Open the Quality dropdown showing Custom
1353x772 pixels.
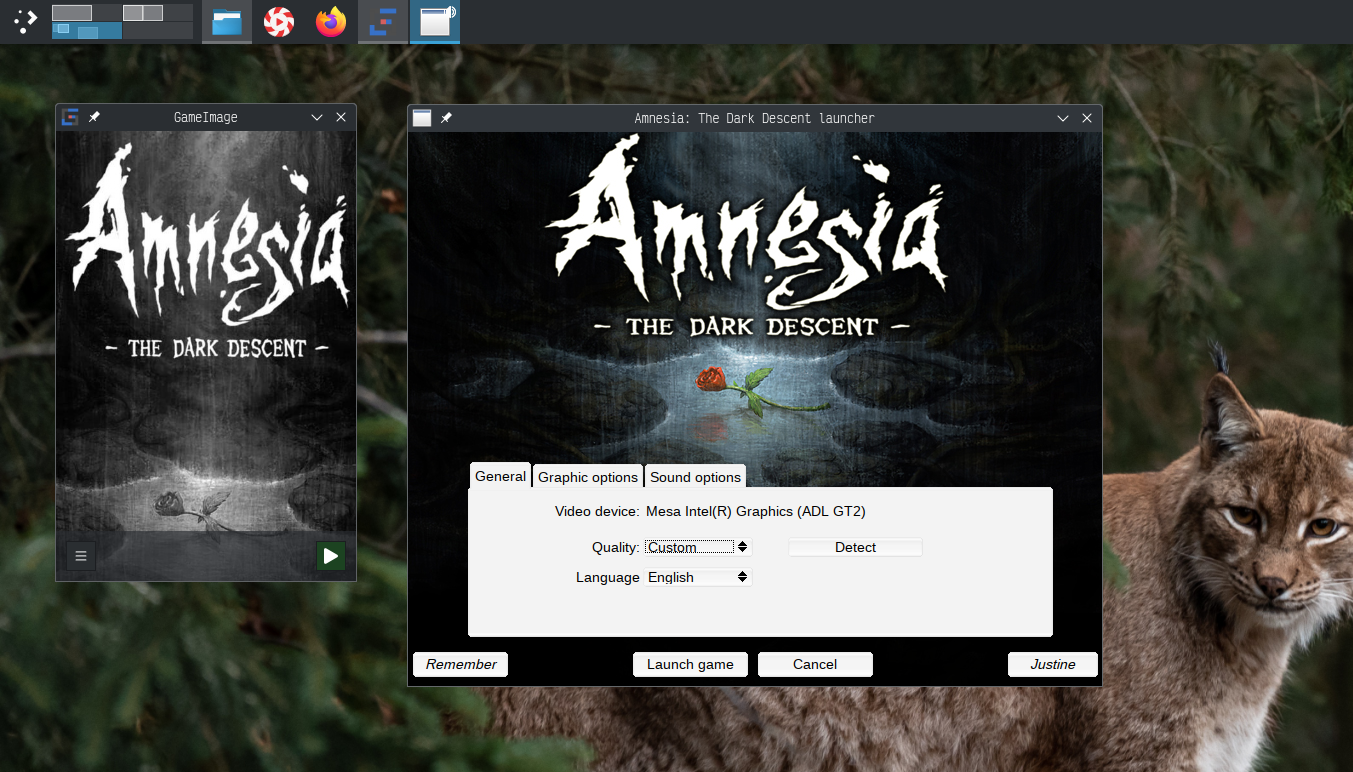pos(698,547)
